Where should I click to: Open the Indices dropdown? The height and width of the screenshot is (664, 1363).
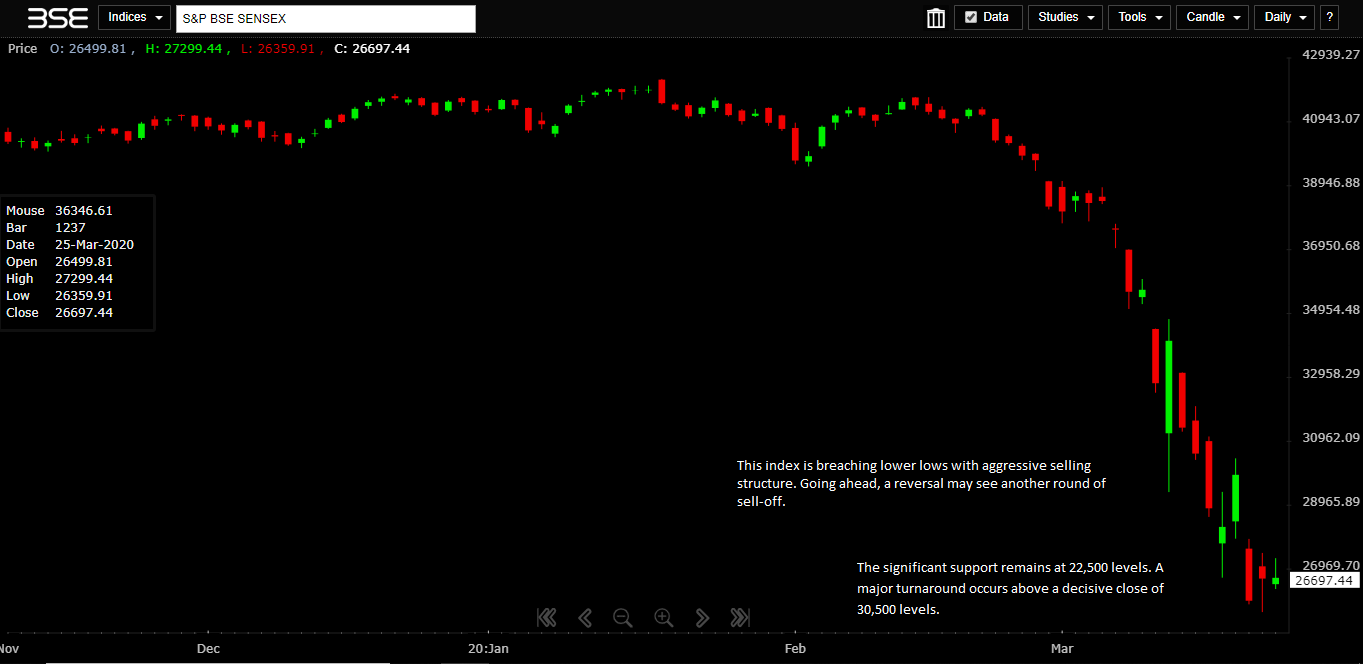tap(133, 17)
